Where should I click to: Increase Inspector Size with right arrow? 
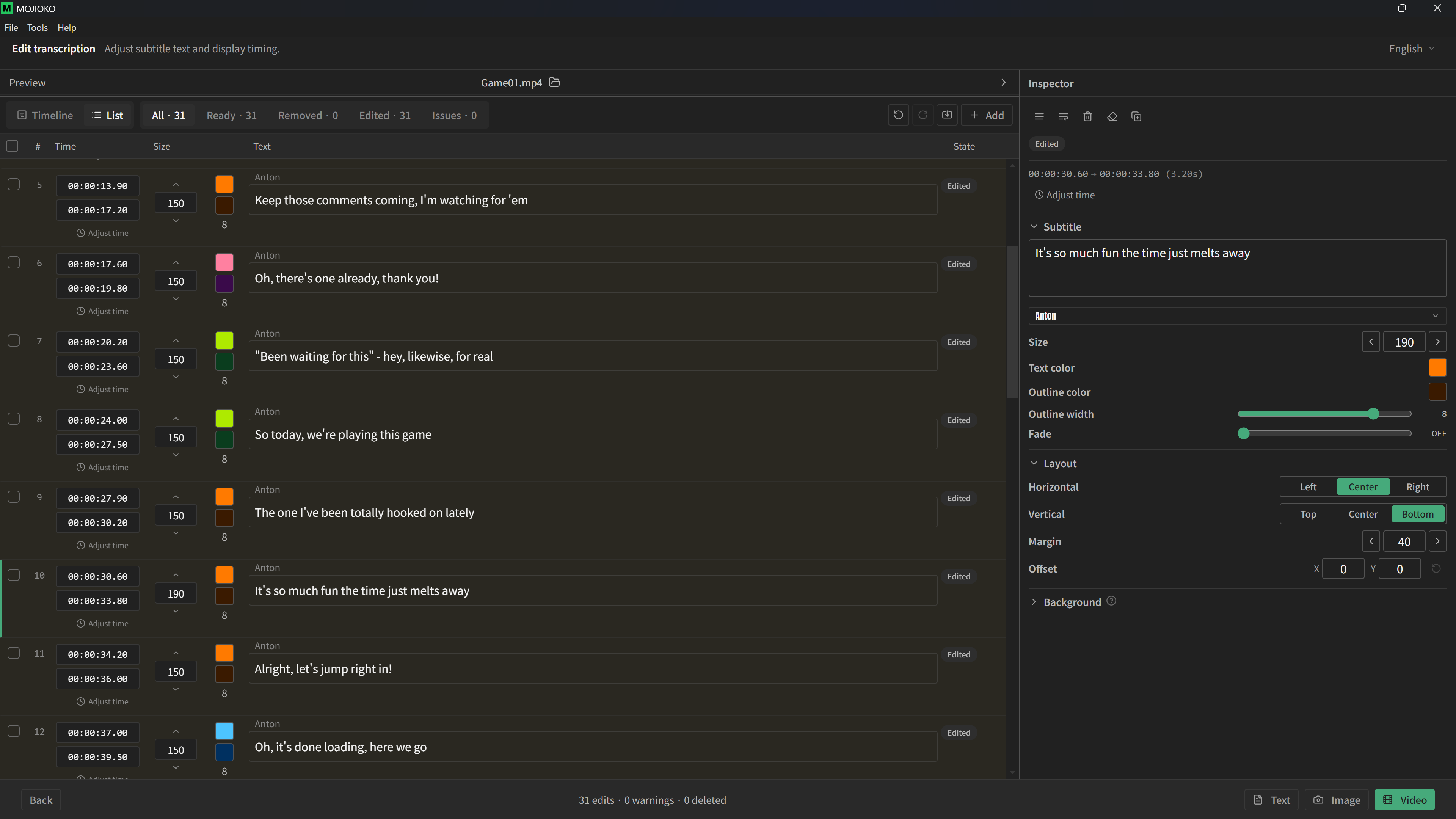coord(1437,342)
